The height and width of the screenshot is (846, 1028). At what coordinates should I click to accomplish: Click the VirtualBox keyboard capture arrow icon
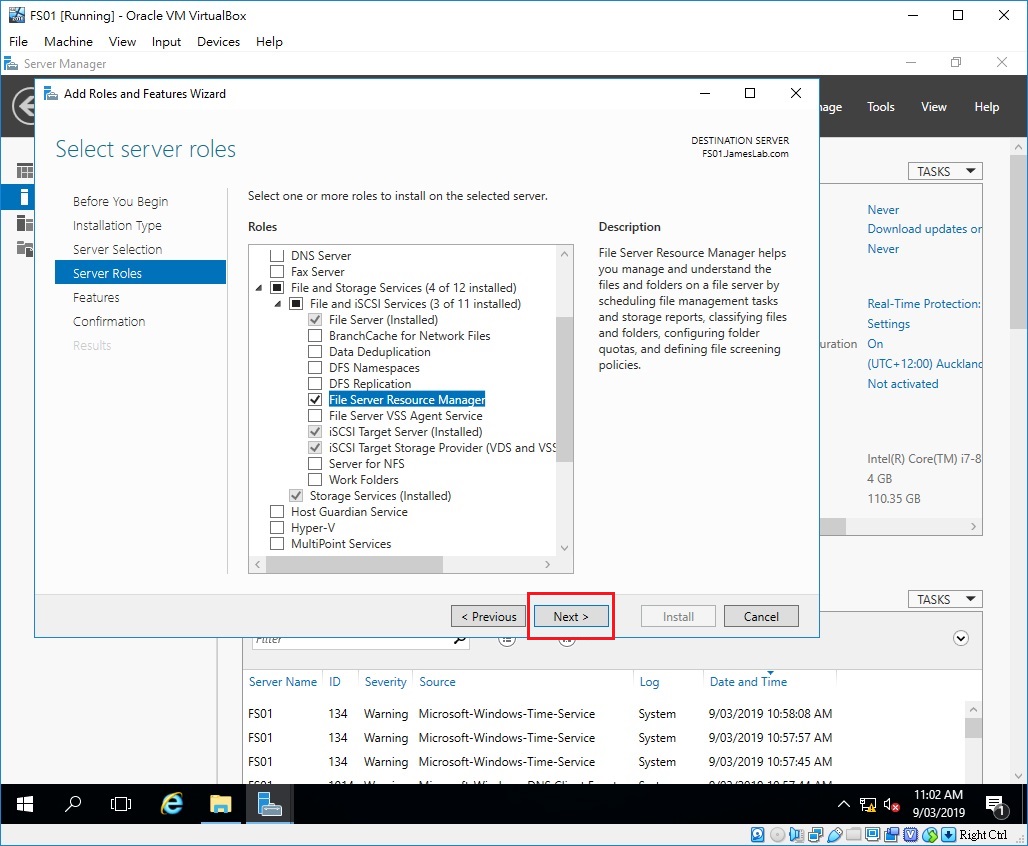949,835
